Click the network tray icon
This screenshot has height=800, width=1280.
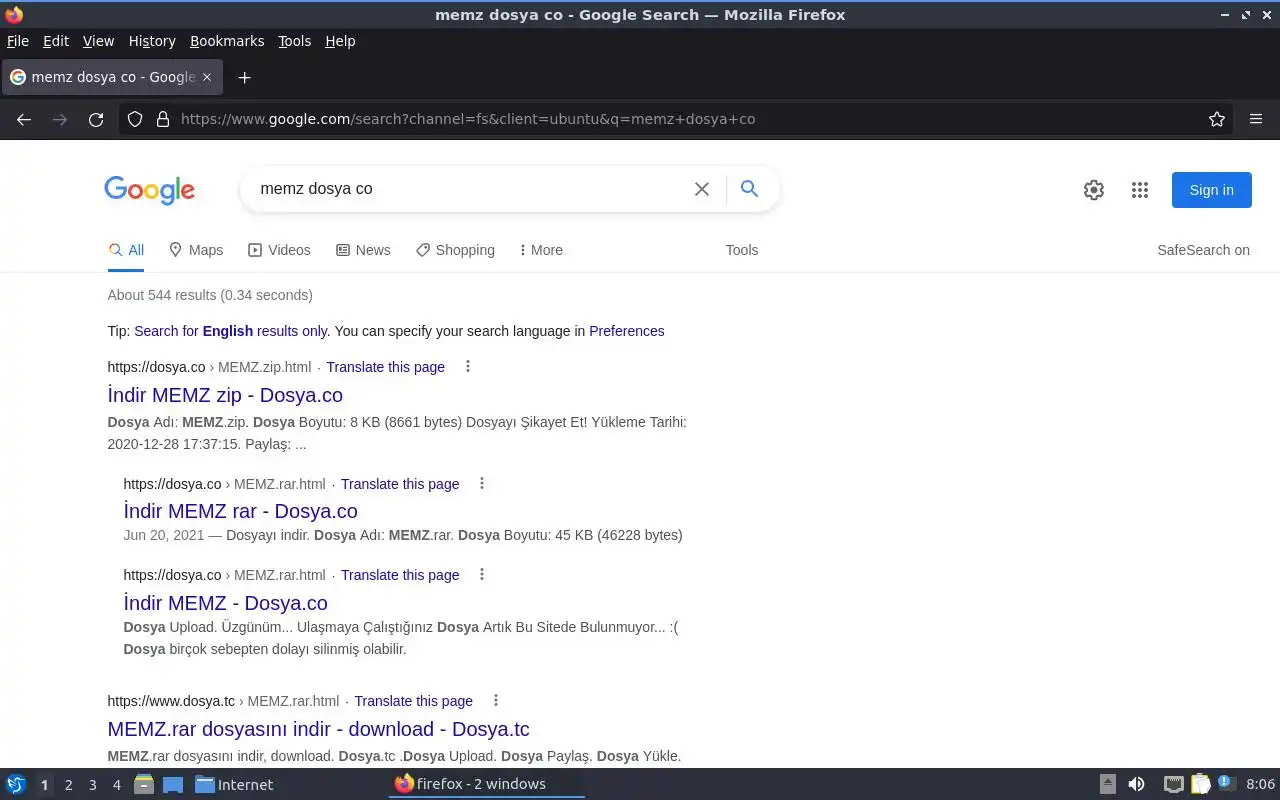[1174, 784]
